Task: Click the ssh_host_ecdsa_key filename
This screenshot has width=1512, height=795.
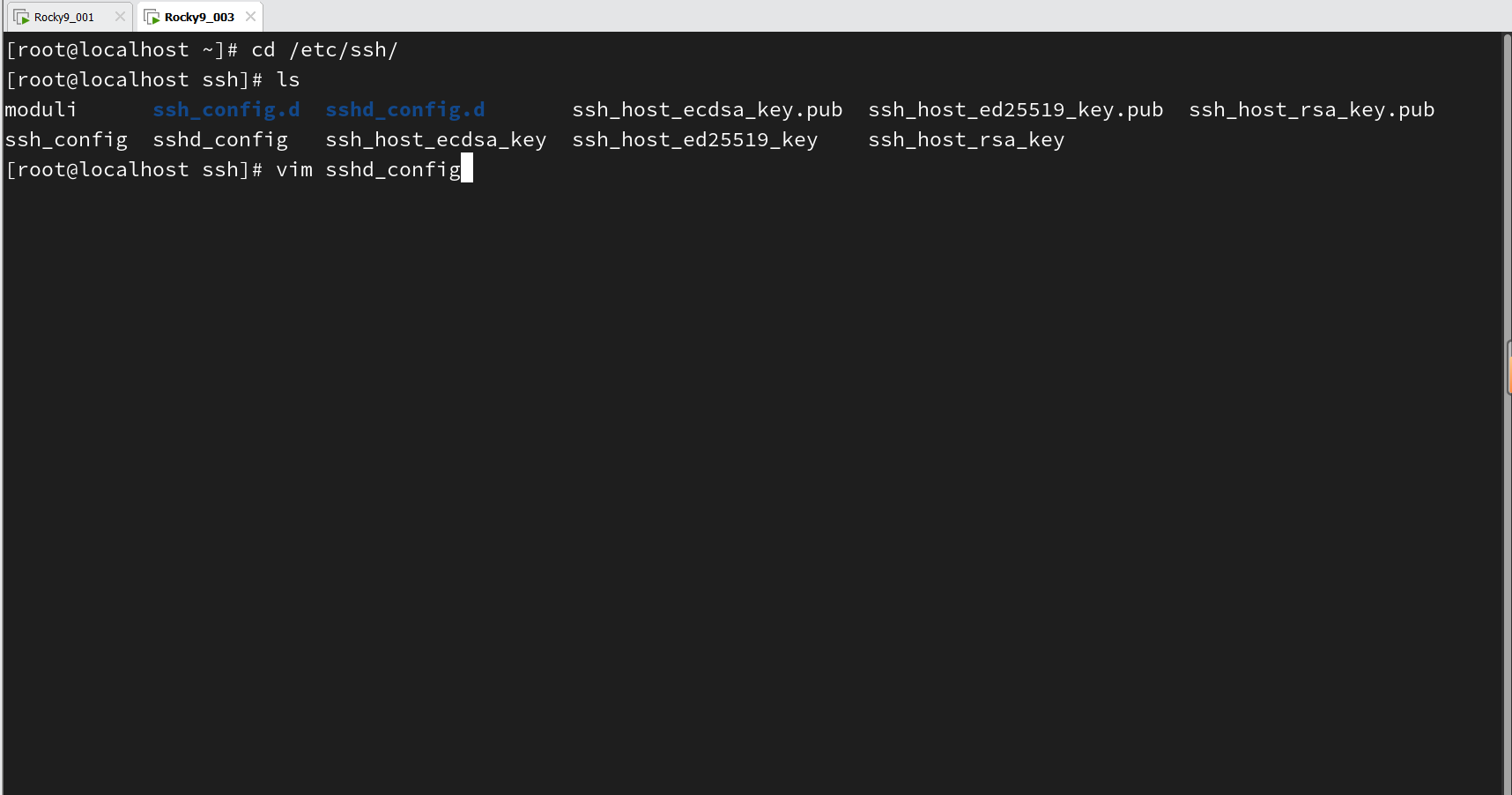Action: click(x=434, y=139)
